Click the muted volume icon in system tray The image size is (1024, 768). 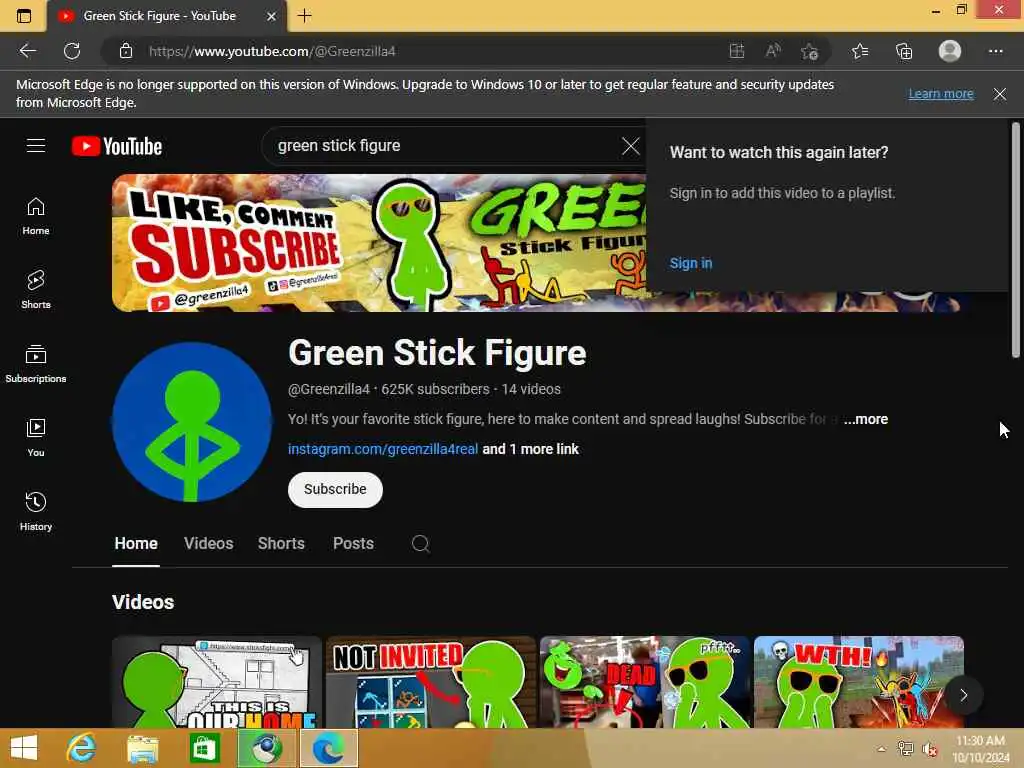(x=930, y=750)
